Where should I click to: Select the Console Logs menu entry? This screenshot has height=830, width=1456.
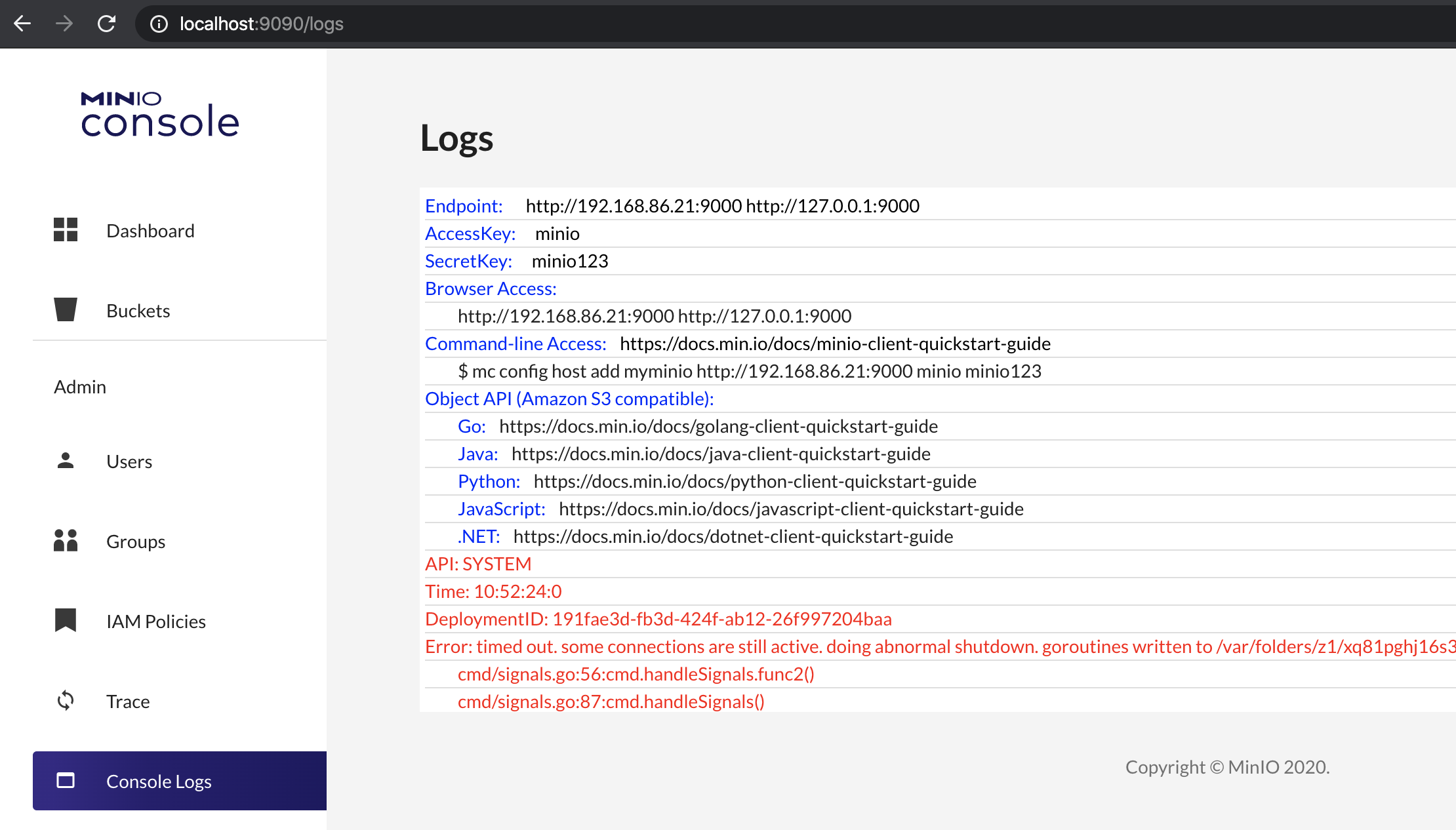click(159, 781)
